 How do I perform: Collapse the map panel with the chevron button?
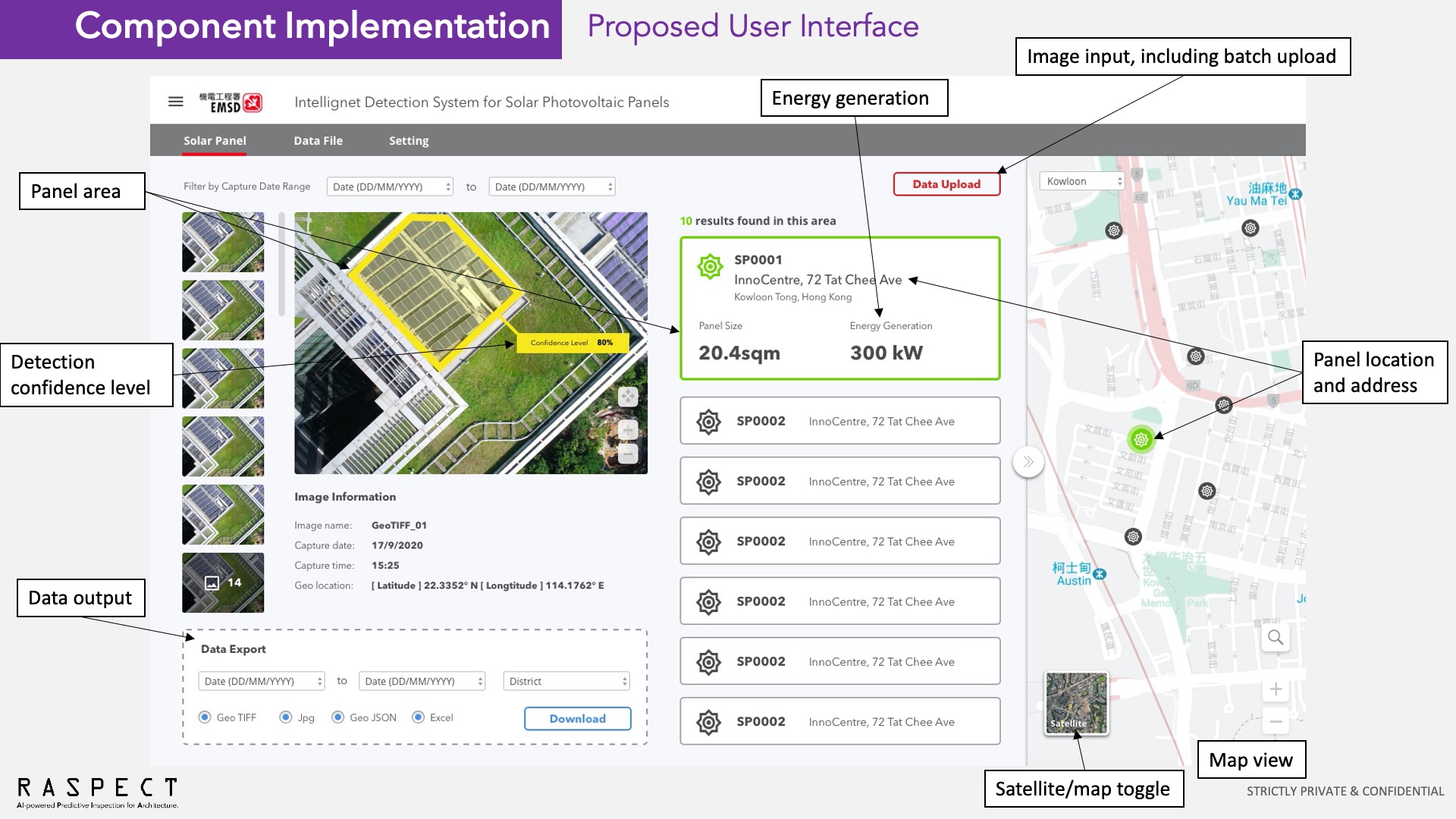tap(1028, 461)
